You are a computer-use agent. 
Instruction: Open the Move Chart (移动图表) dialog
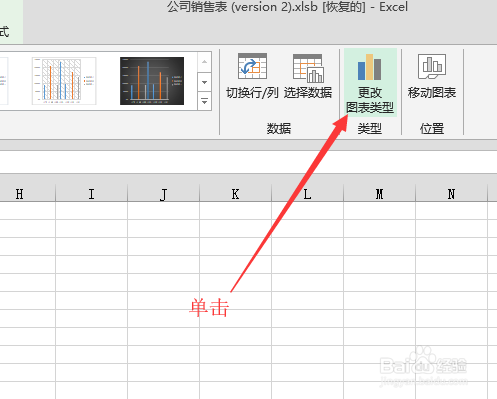tap(432, 76)
